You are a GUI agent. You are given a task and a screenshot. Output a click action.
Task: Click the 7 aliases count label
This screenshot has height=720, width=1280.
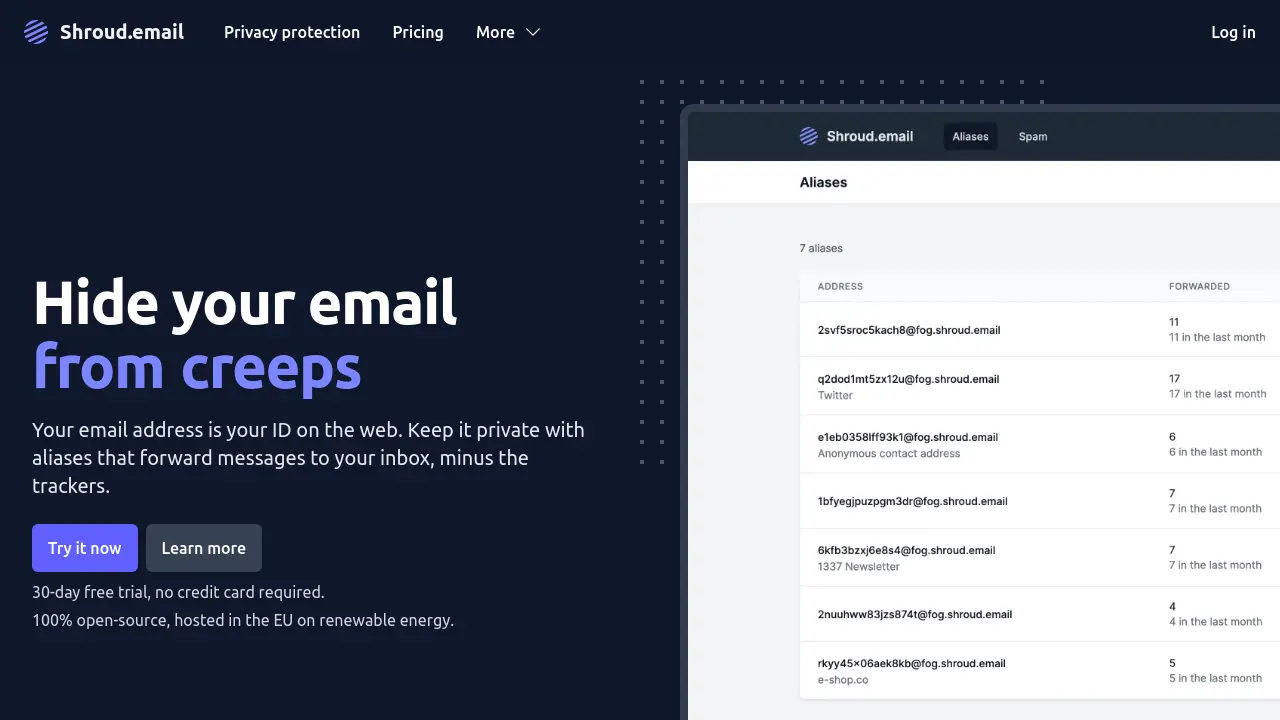click(821, 248)
